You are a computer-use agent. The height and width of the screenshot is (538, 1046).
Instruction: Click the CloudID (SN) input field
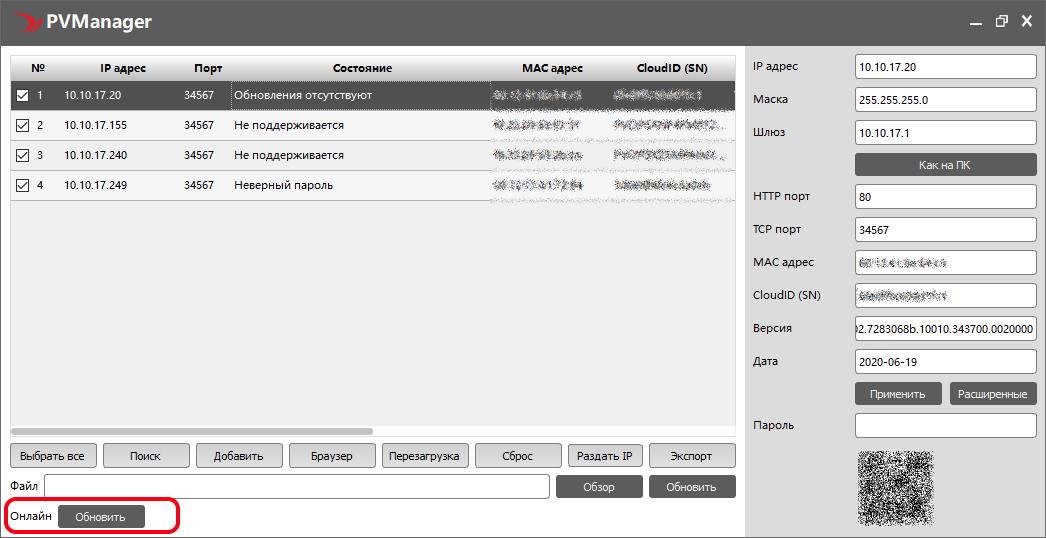click(x=945, y=295)
